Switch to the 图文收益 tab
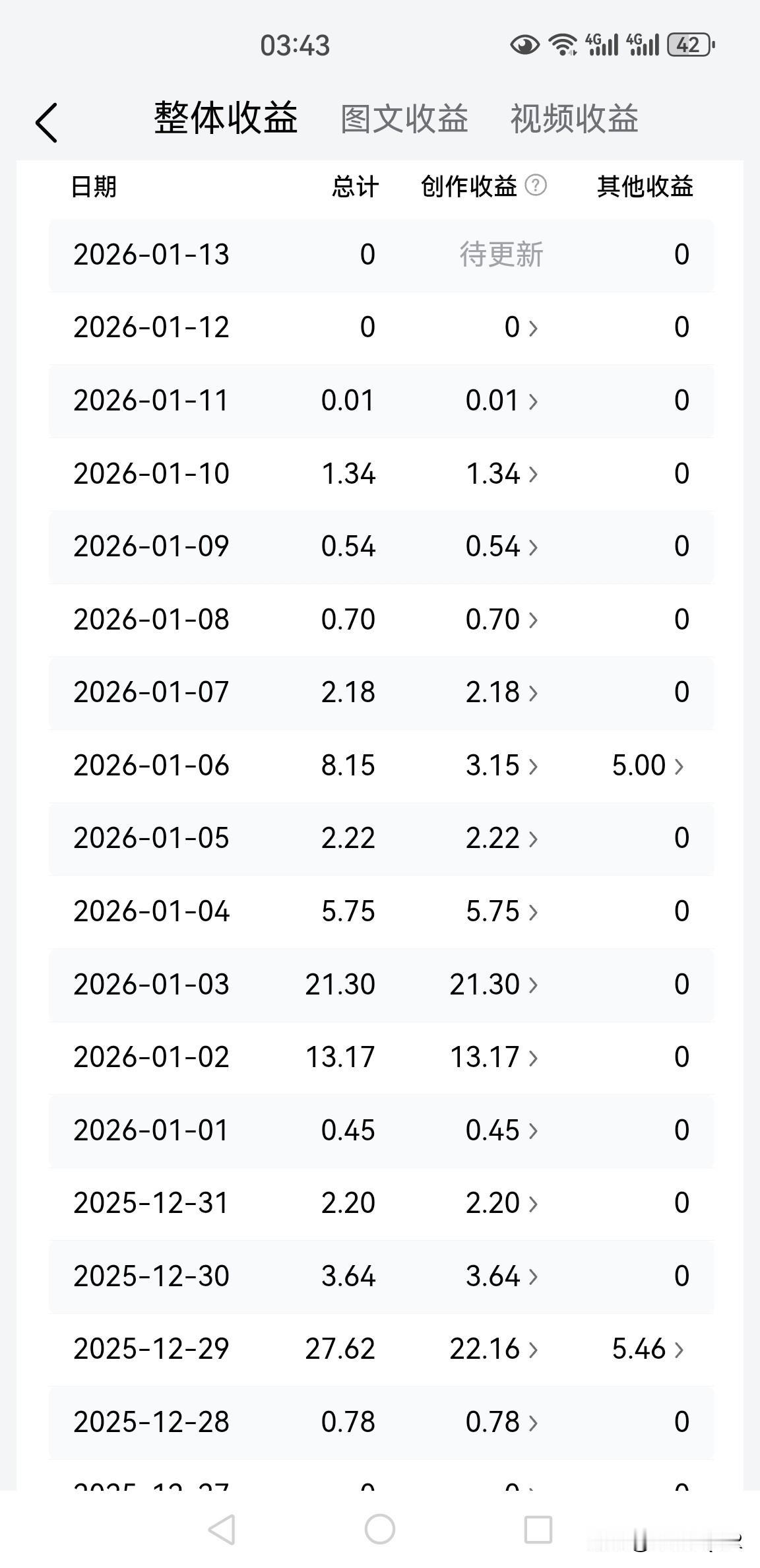This screenshot has width=760, height=1568. point(404,119)
